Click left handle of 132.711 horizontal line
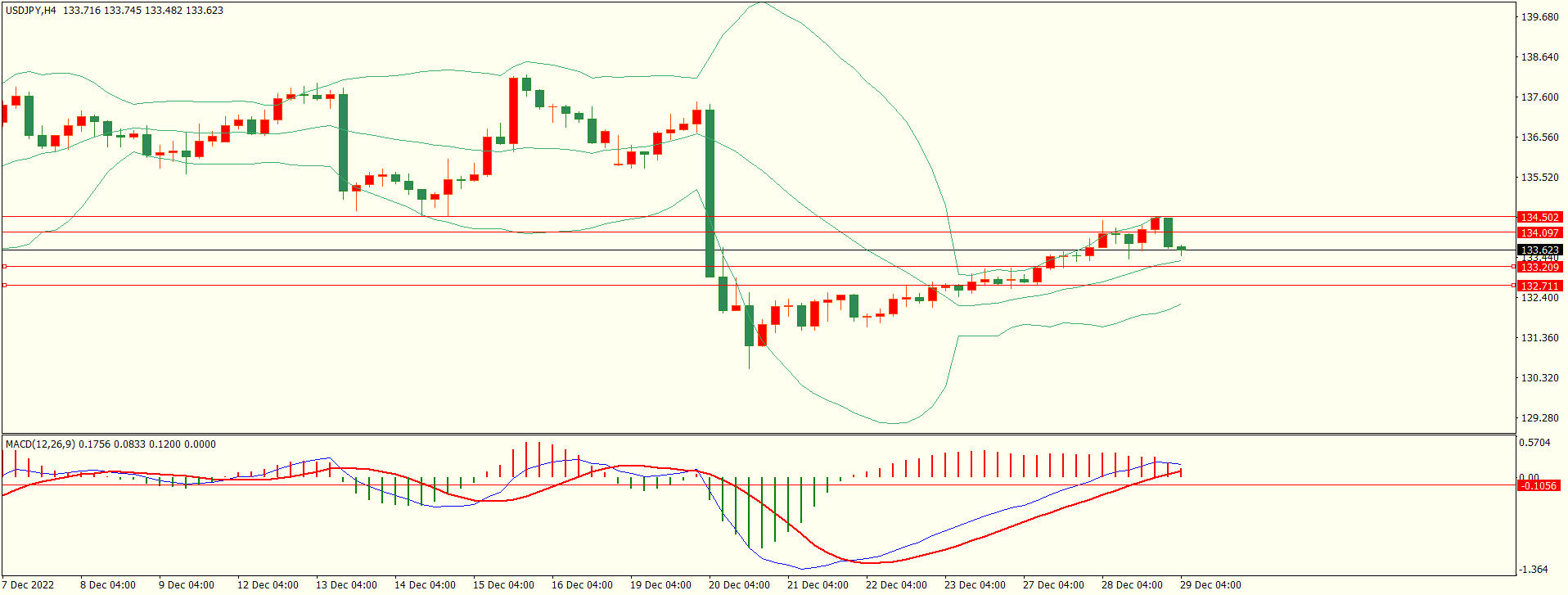 (x=4, y=286)
